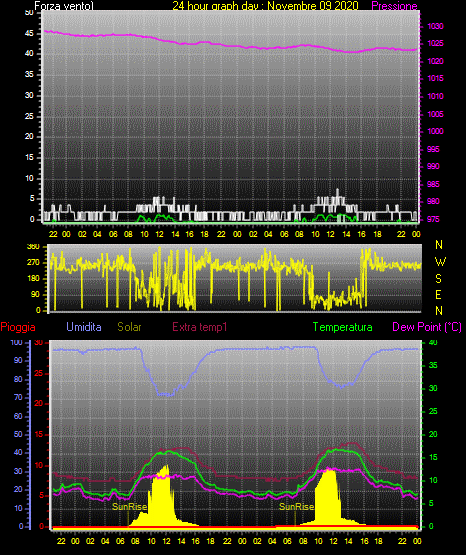466x555 pixels.
Task: Click the Forza vento axis title
Action: click(64, 6)
